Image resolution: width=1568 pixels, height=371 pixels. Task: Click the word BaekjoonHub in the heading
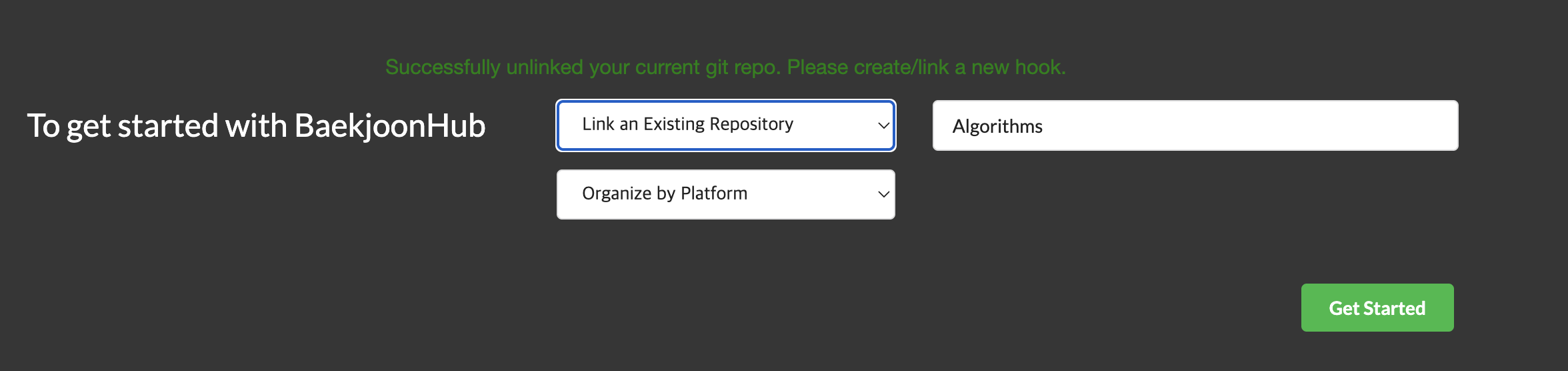[390, 126]
